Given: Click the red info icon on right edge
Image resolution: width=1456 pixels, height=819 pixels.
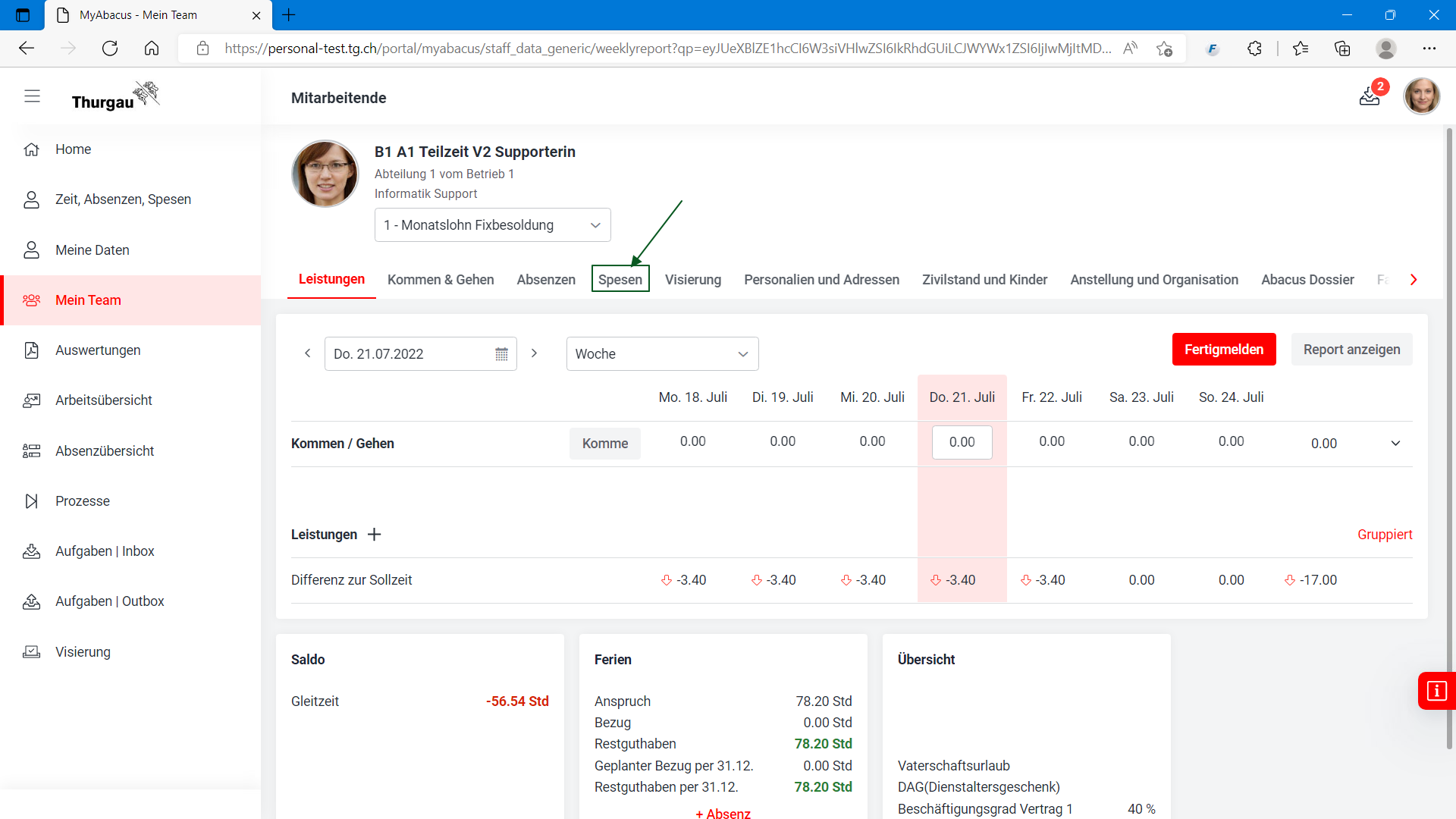Looking at the screenshot, I should (1436, 691).
